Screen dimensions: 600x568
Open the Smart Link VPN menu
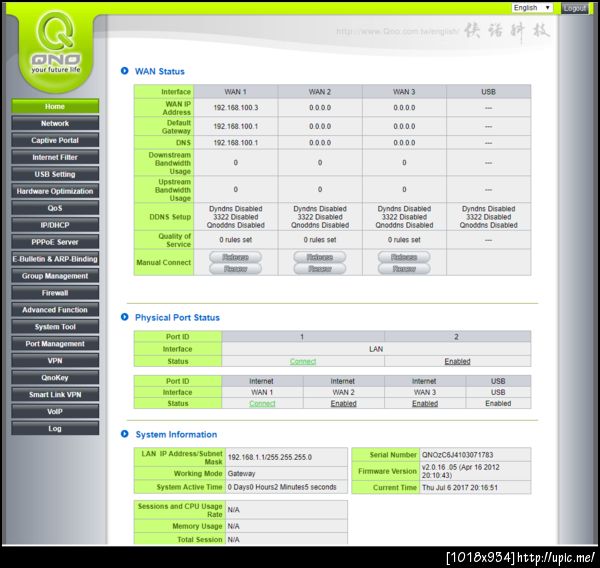[x=55, y=395]
